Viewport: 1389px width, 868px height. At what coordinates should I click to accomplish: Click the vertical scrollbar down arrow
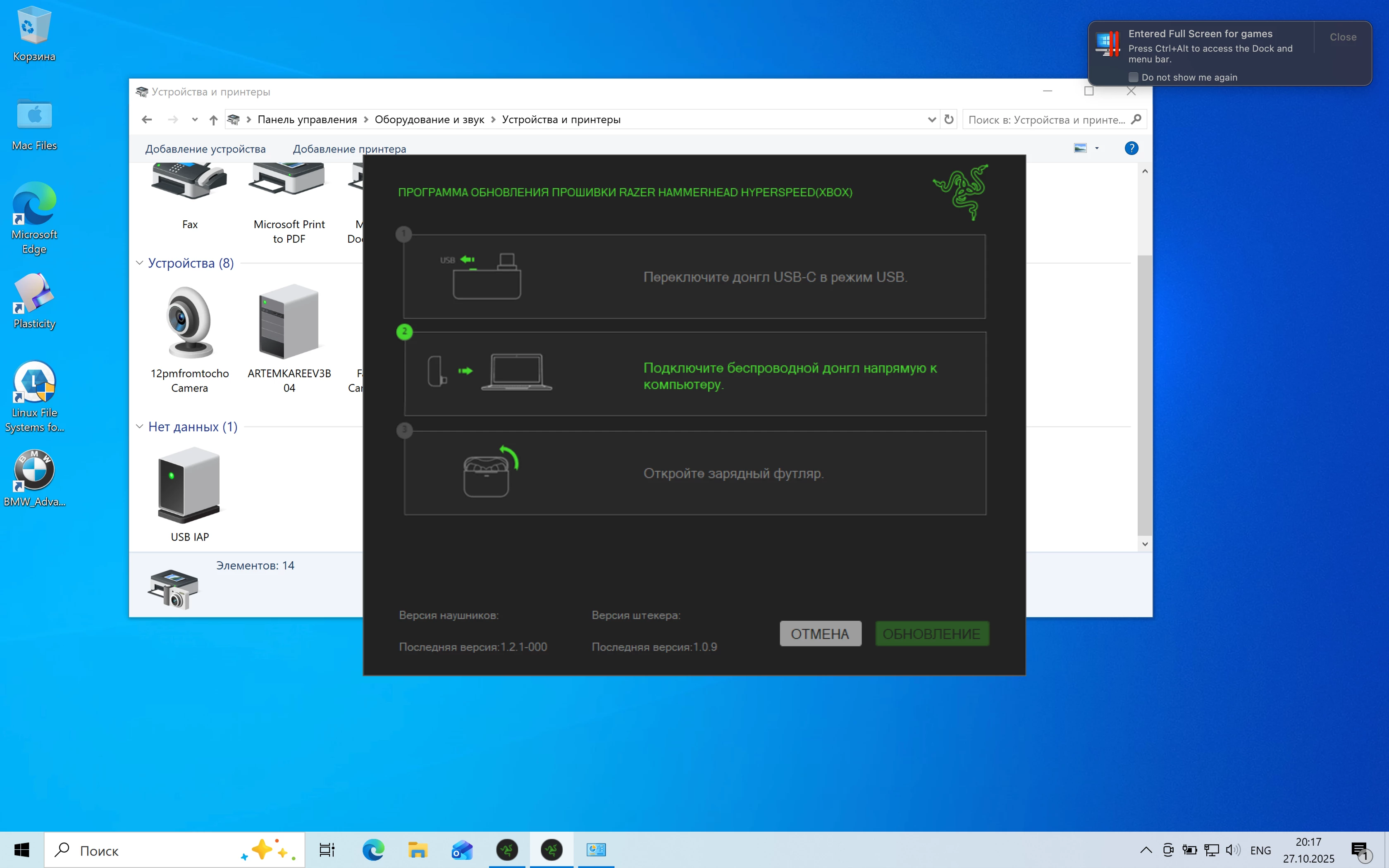(1145, 544)
